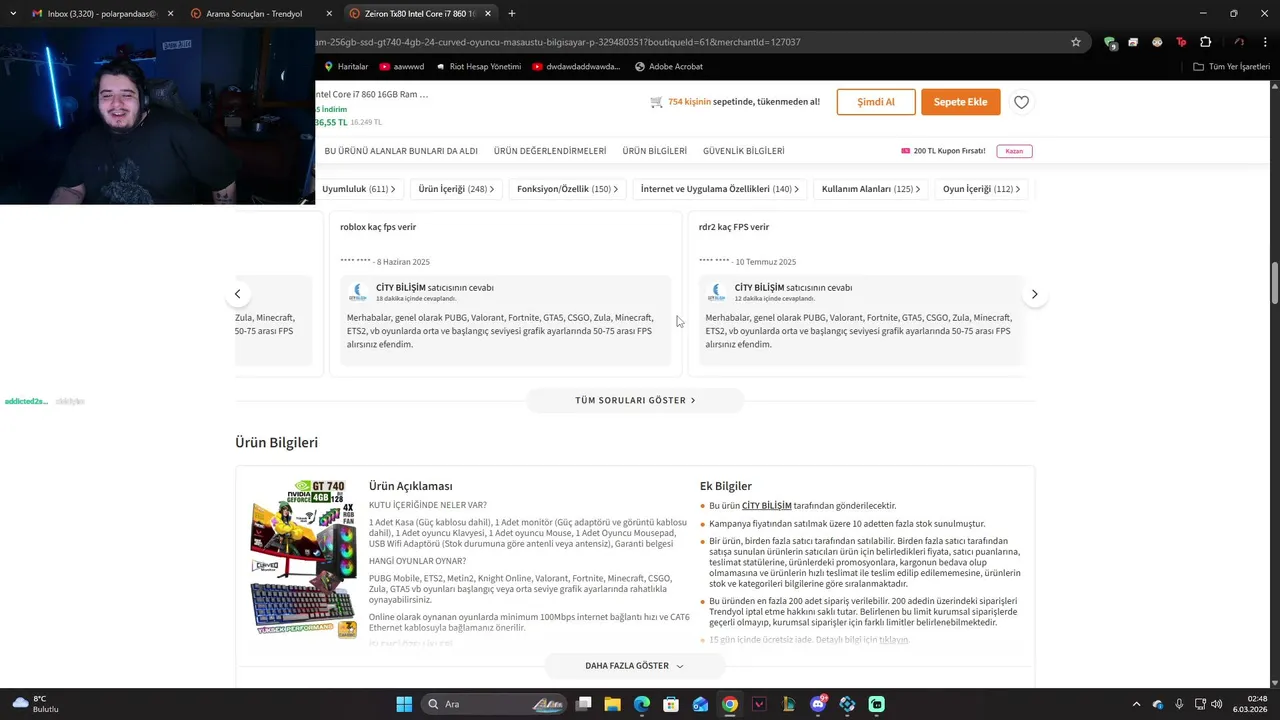Click Kazan coupon button
The image size is (1280, 720).
tap(1014, 151)
